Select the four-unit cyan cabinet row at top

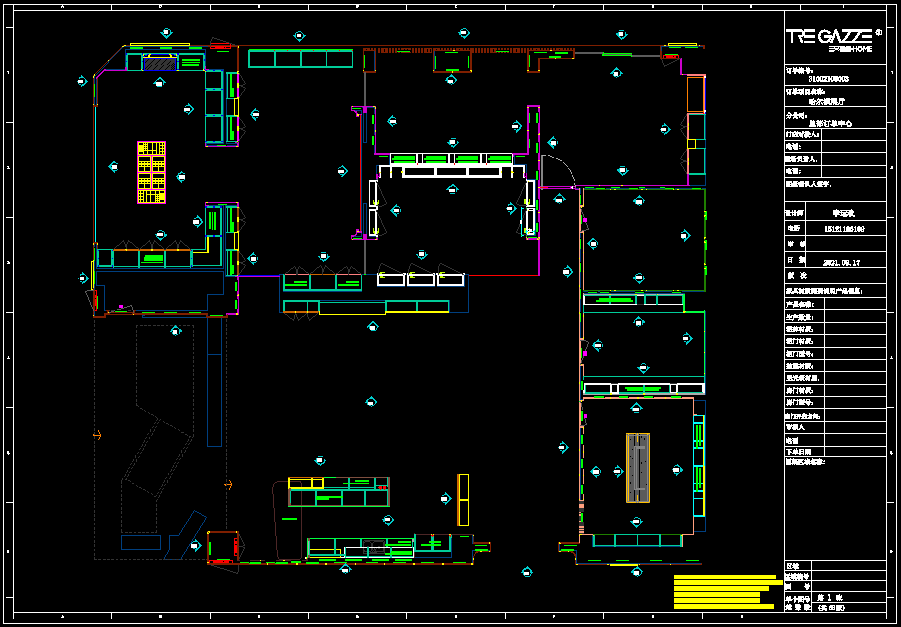pyautogui.click(x=300, y=58)
